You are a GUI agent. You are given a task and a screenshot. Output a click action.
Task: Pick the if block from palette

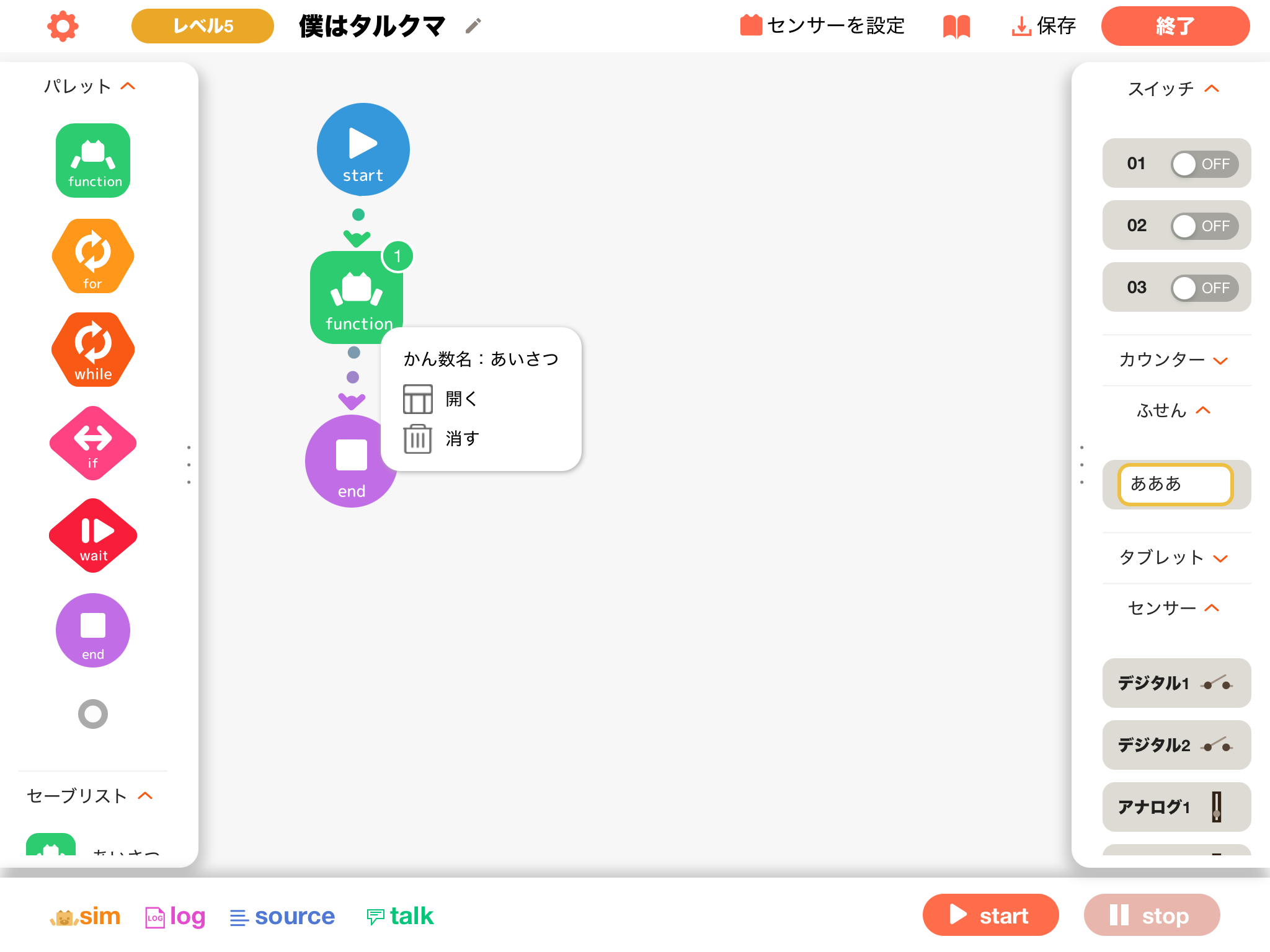93,443
